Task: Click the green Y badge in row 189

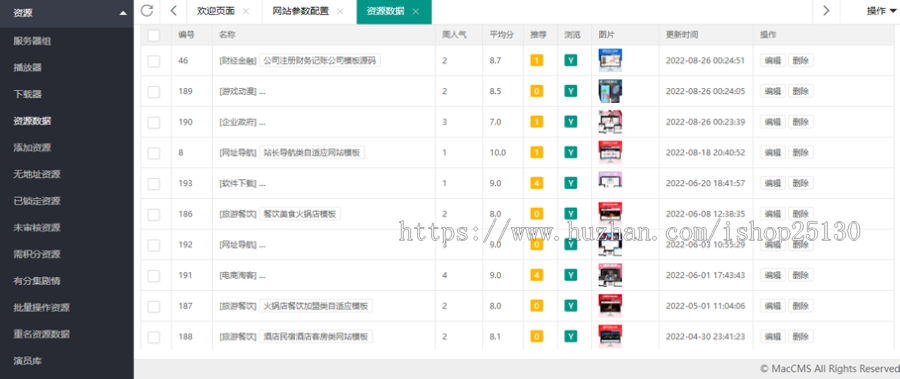Action: [571, 91]
